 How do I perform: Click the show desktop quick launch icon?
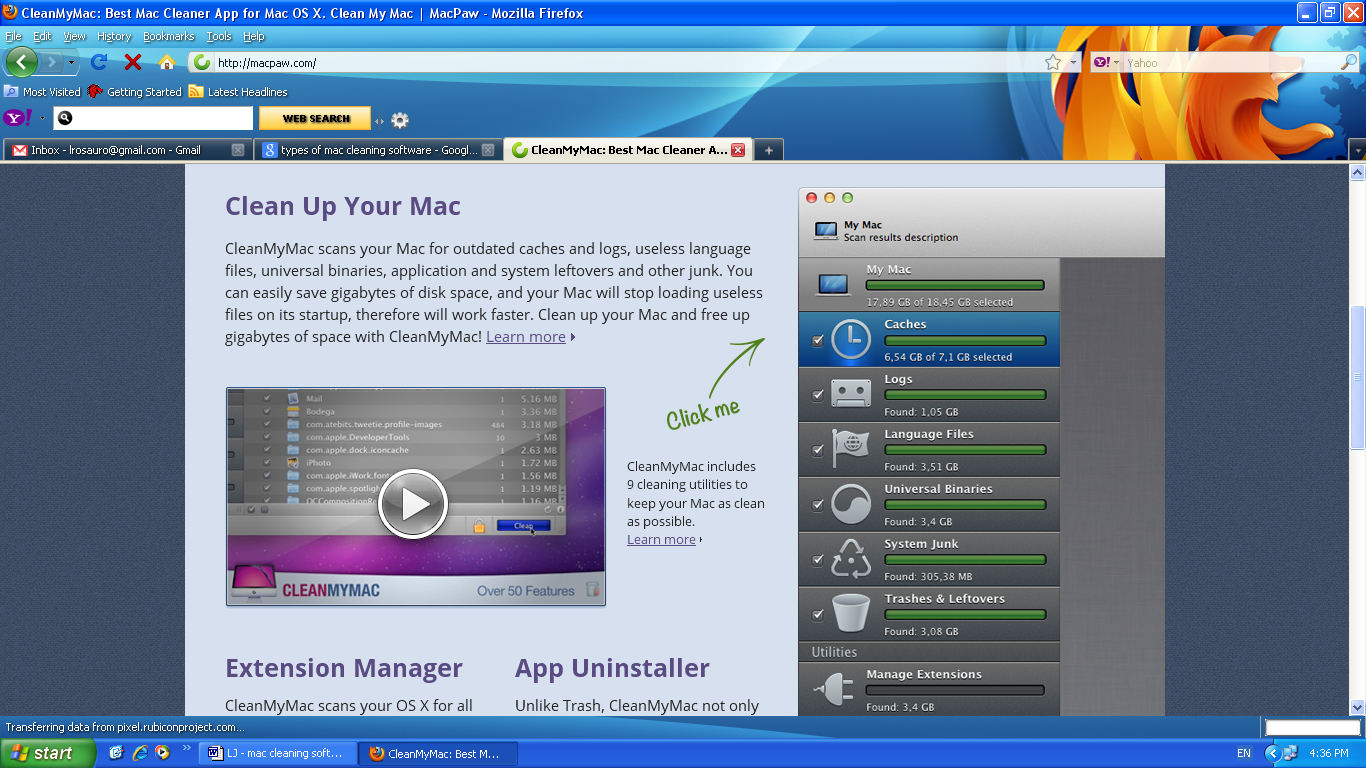[116, 753]
